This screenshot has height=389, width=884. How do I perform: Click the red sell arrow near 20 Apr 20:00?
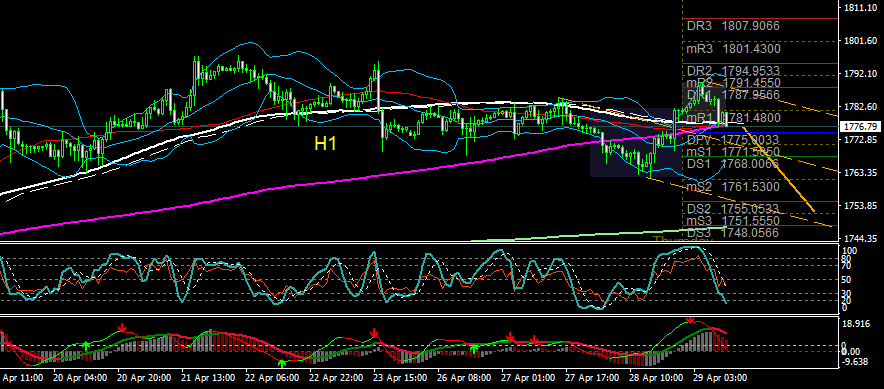tap(122, 328)
